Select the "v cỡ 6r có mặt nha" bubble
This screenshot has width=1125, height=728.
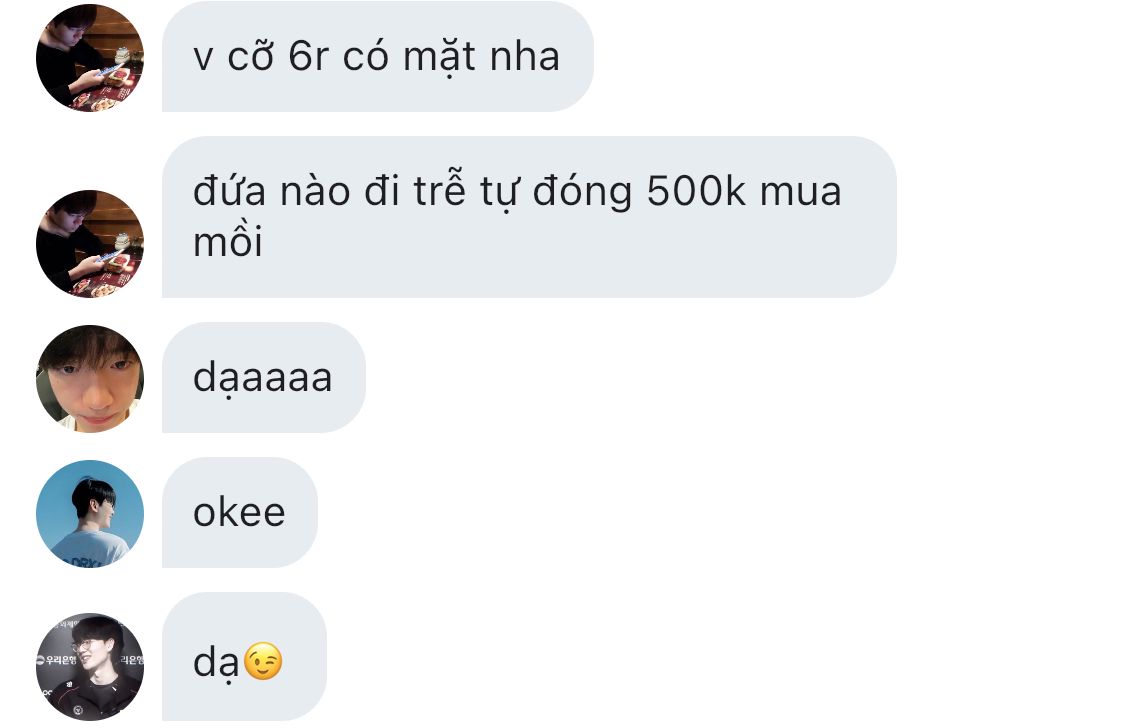pos(377,56)
